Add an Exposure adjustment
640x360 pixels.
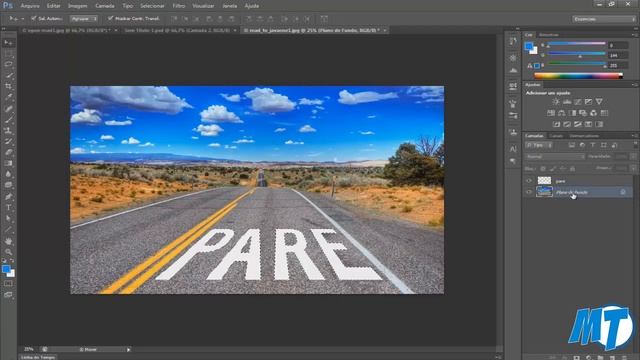point(588,102)
